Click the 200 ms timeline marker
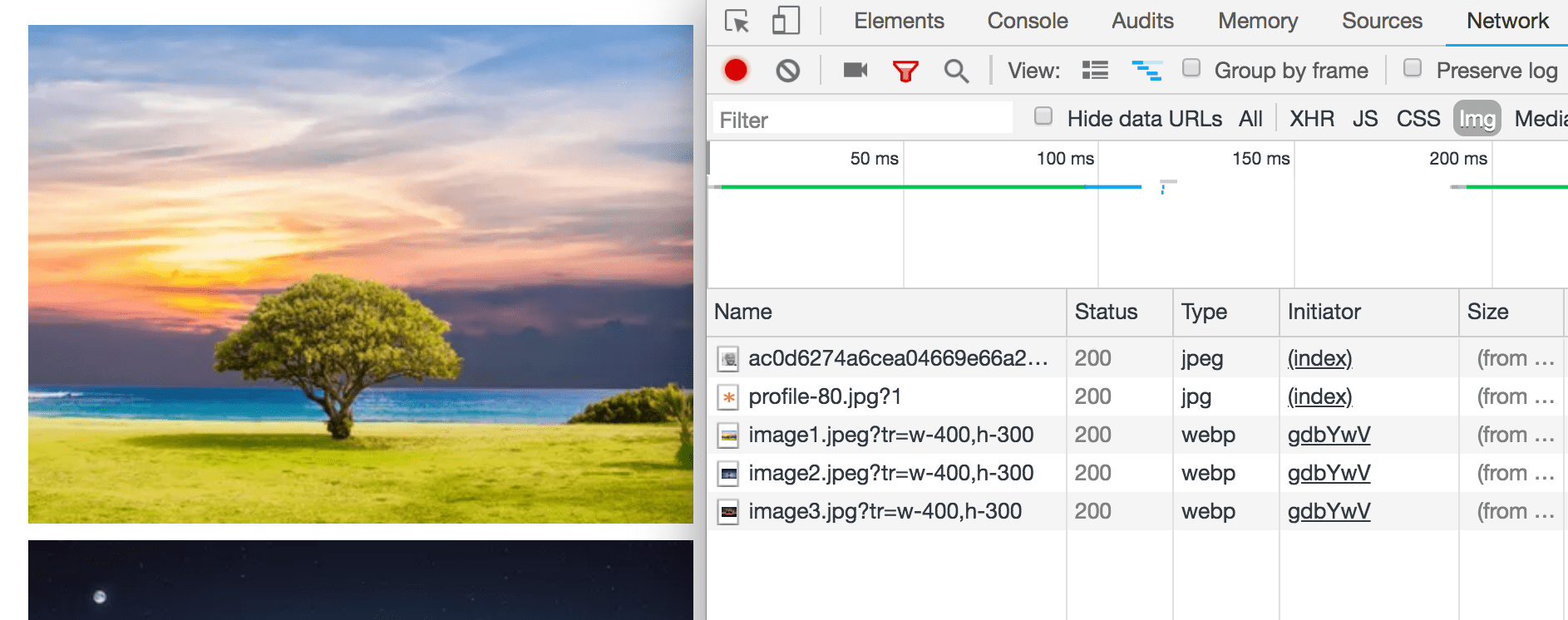 pyautogui.click(x=1458, y=159)
